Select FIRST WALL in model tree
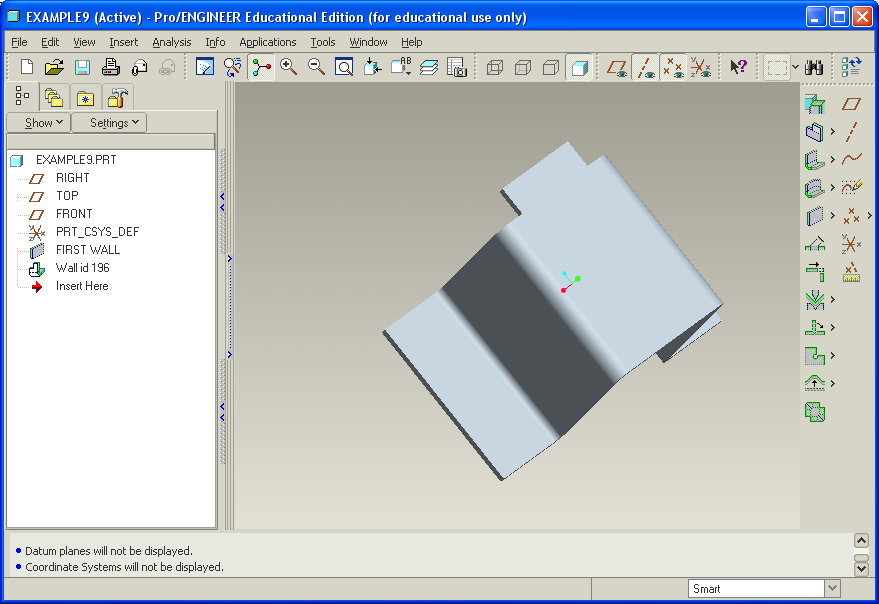 (87, 250)
